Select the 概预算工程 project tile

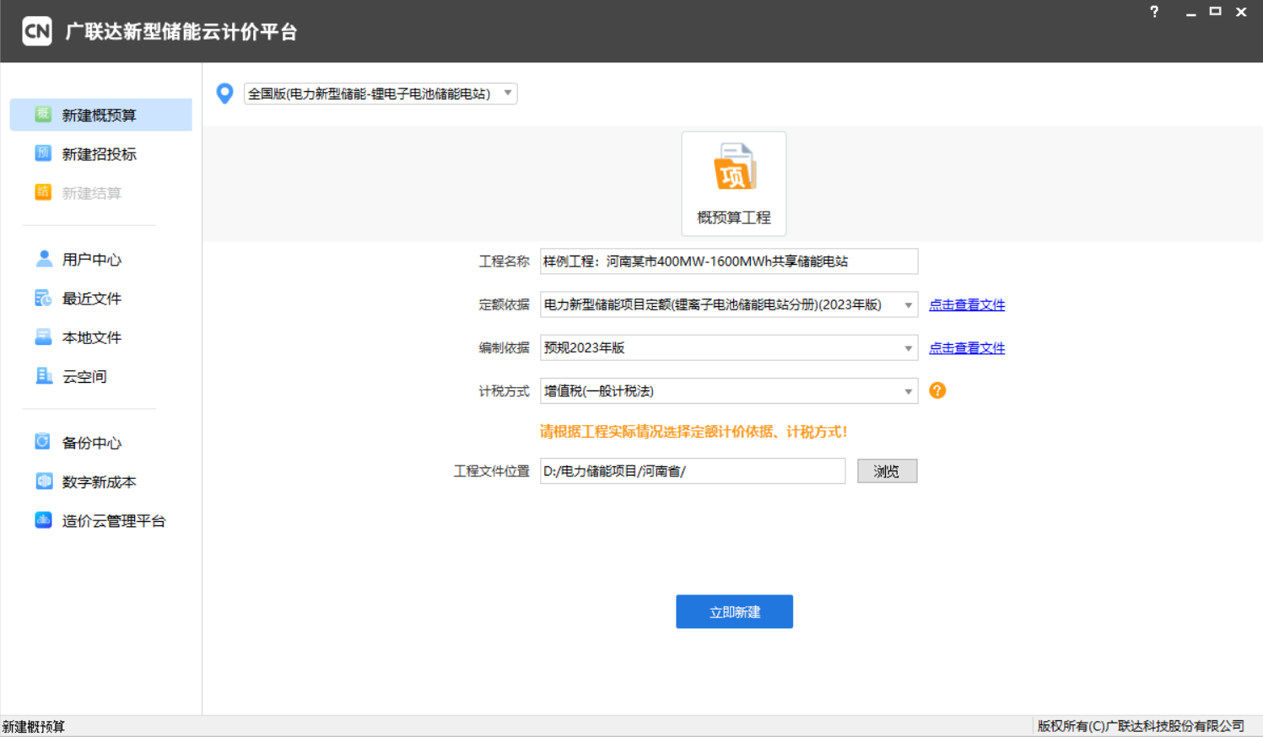pyautogui.click(x=734, y=184)
